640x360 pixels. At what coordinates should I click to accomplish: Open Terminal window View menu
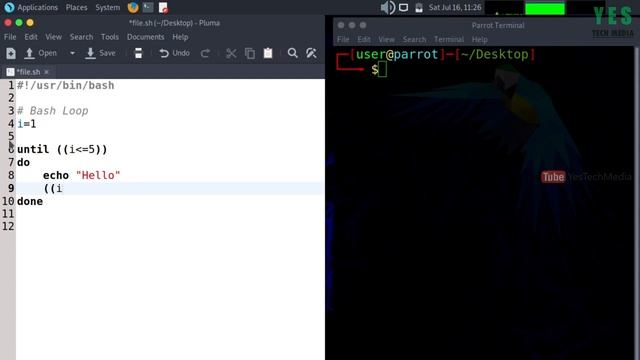386,39
